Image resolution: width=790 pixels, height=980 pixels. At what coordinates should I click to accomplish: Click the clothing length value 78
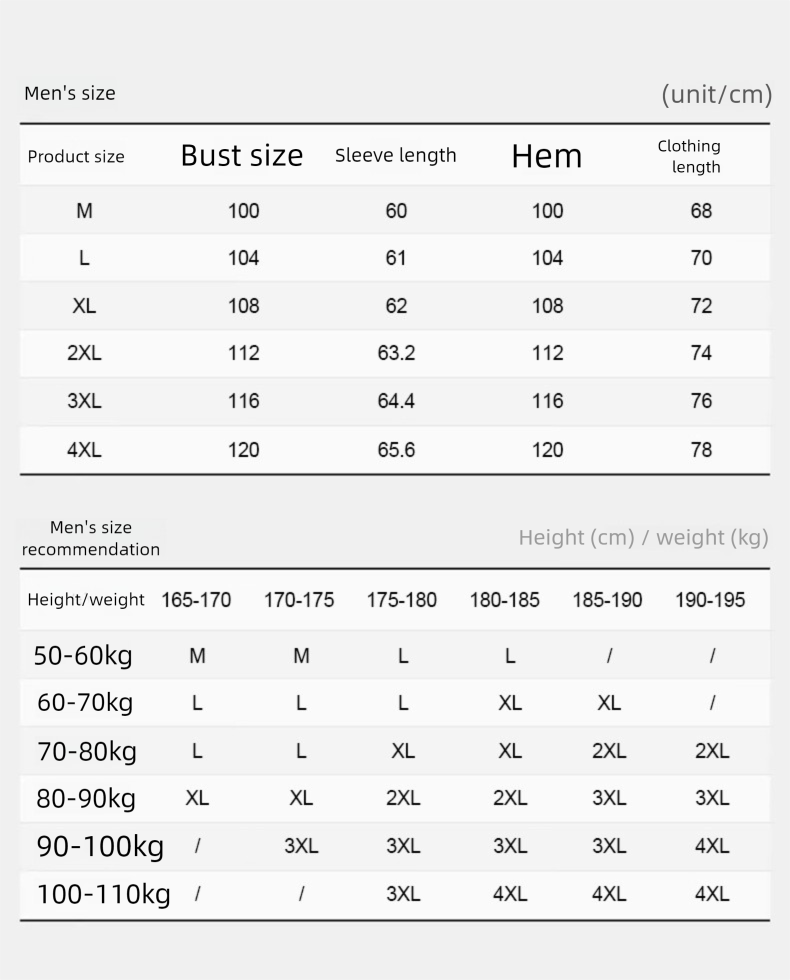[701, 450]
